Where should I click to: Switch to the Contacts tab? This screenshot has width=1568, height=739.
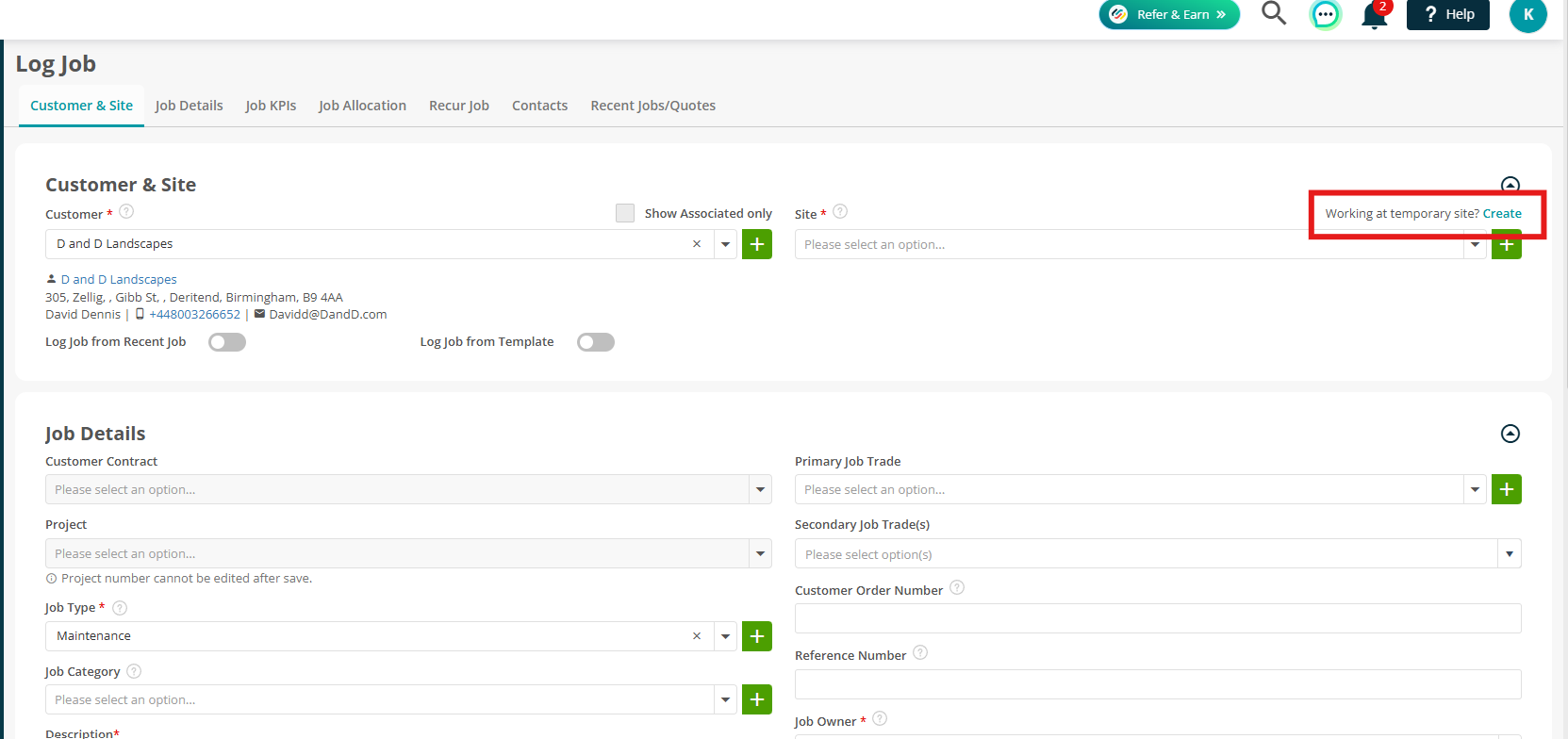tap(539, 106)
